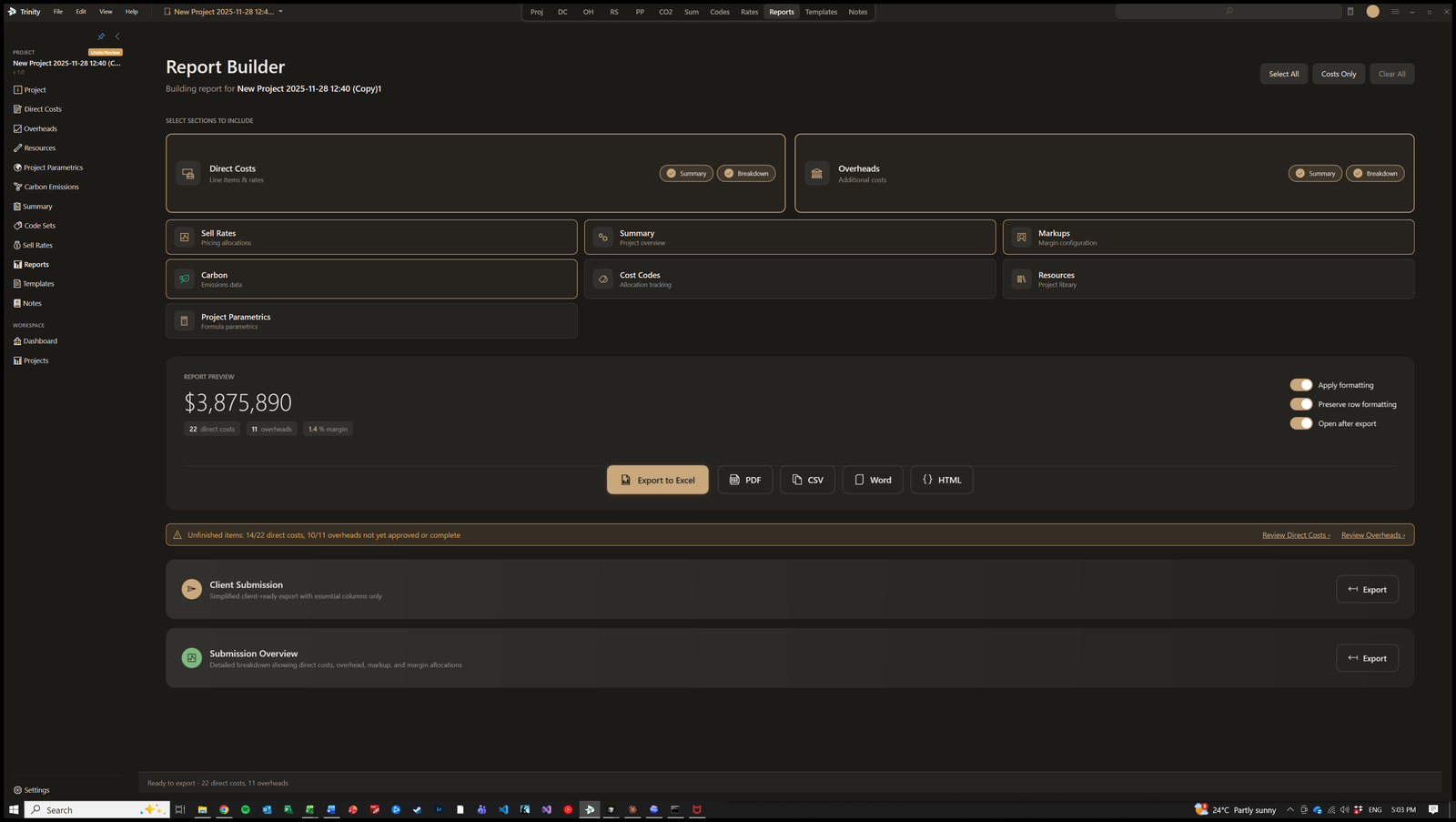
Task: Open Chrome from the taskbar
Action: pos(224,809)
